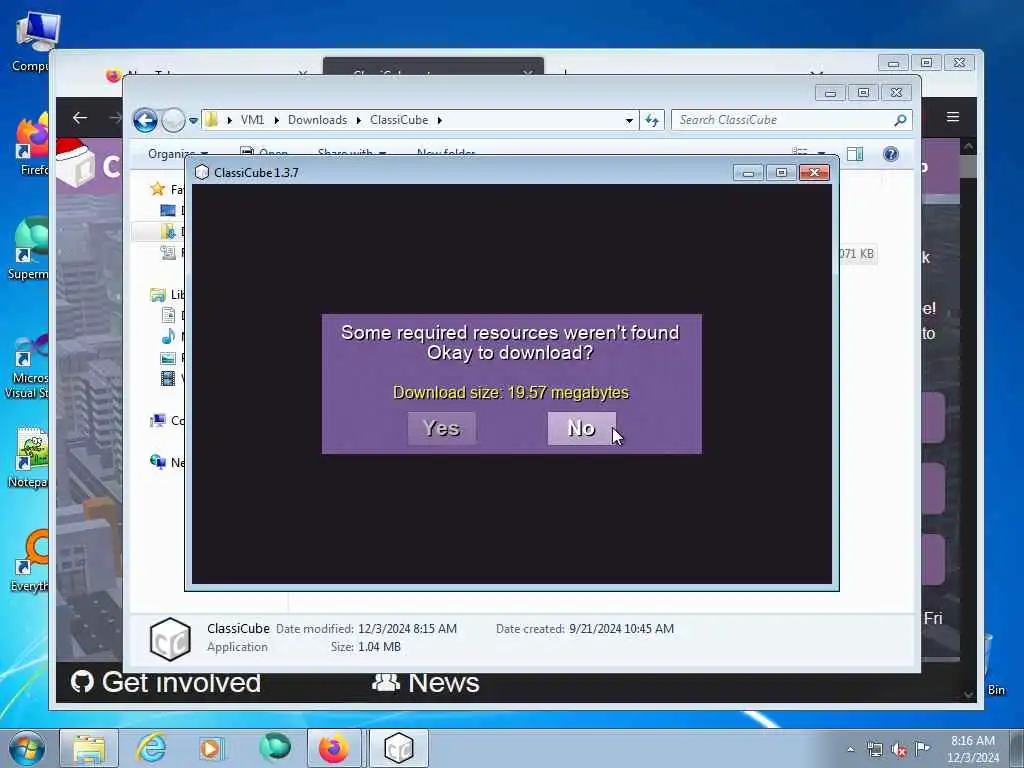Click ClassiCube in the Explorer address path
The width and height of the screenshot is (1024, 768).
[x=399, y=120]
